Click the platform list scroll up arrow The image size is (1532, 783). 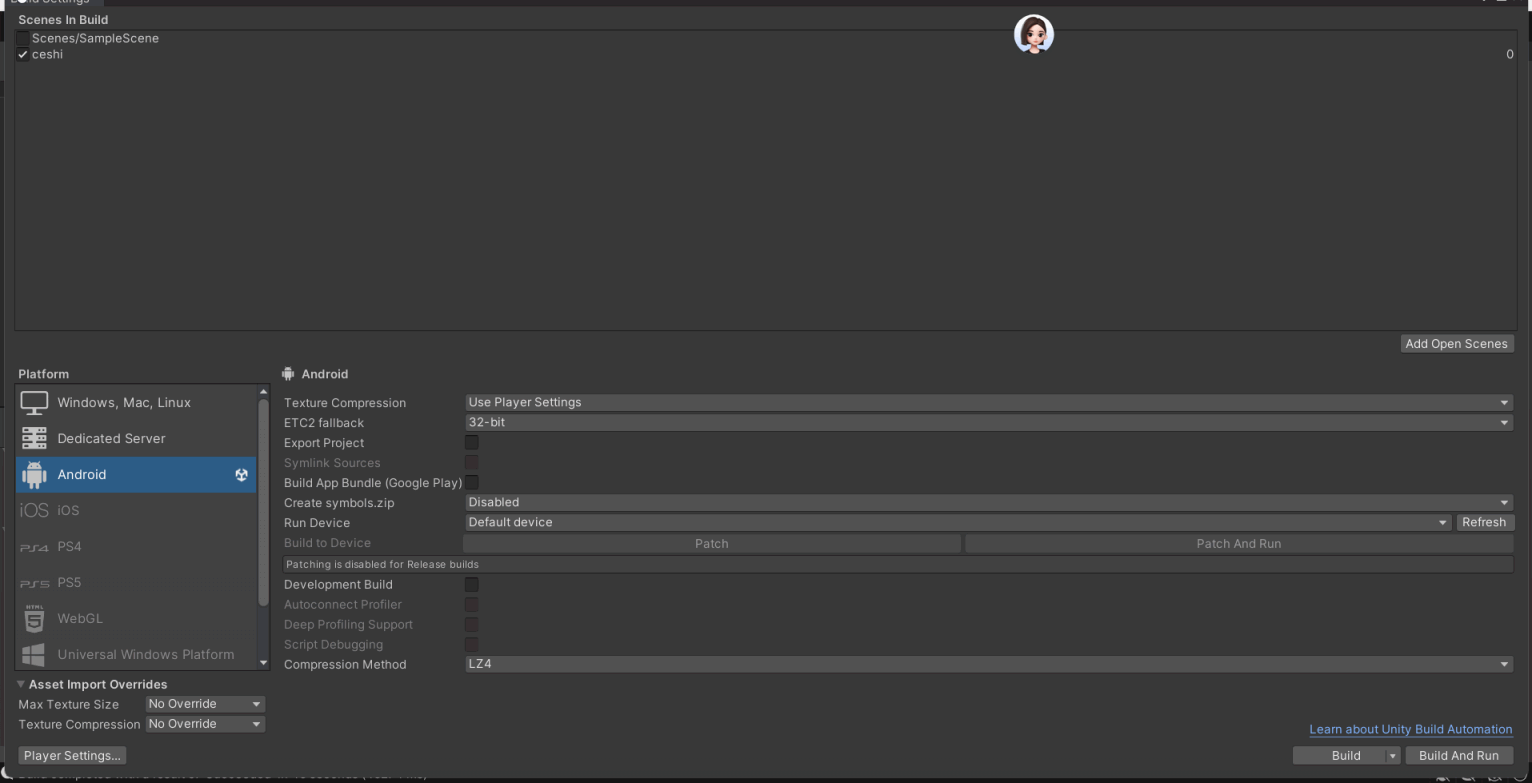[264, 391]
